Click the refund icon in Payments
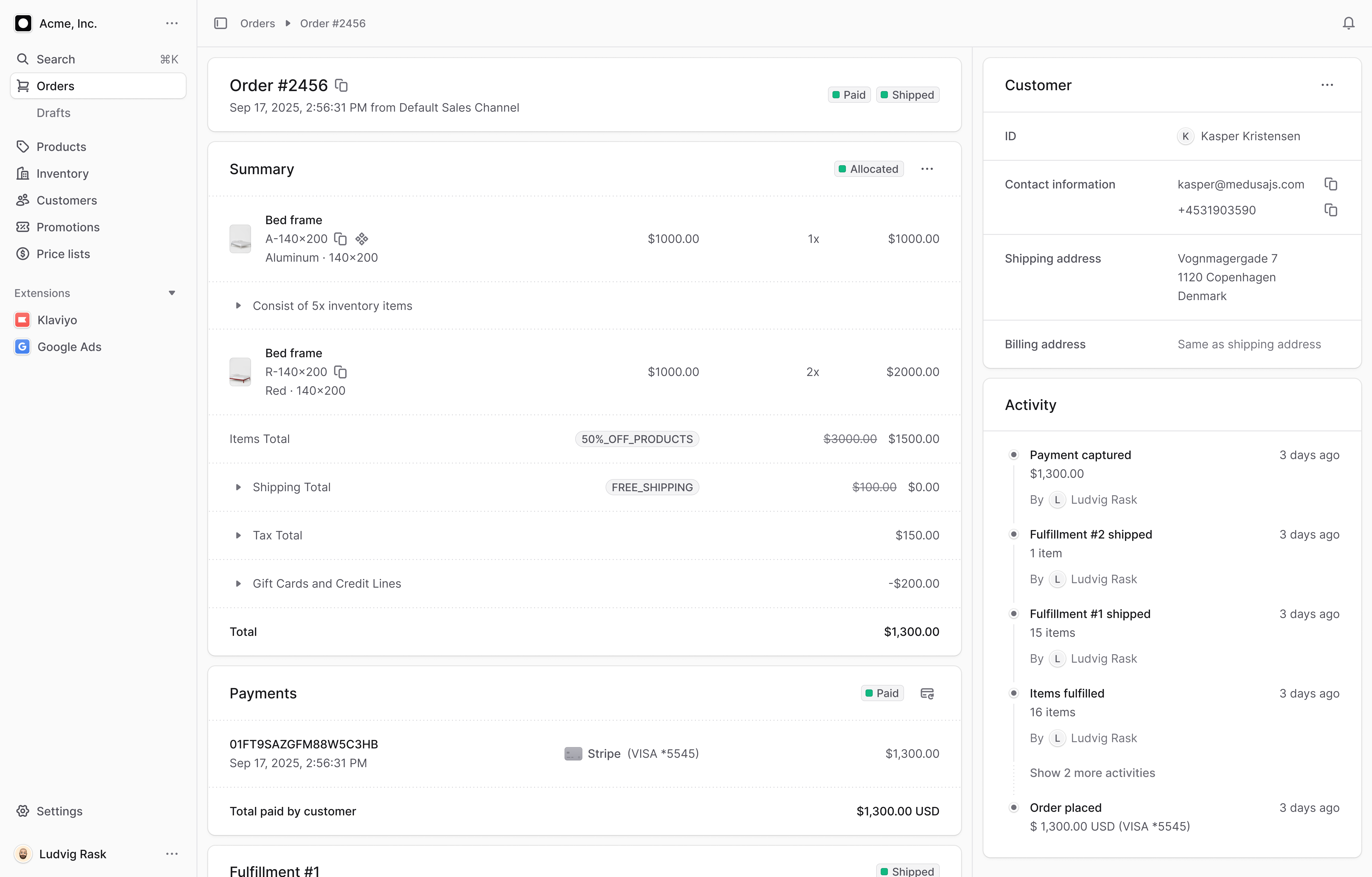 tap(927, 693)
